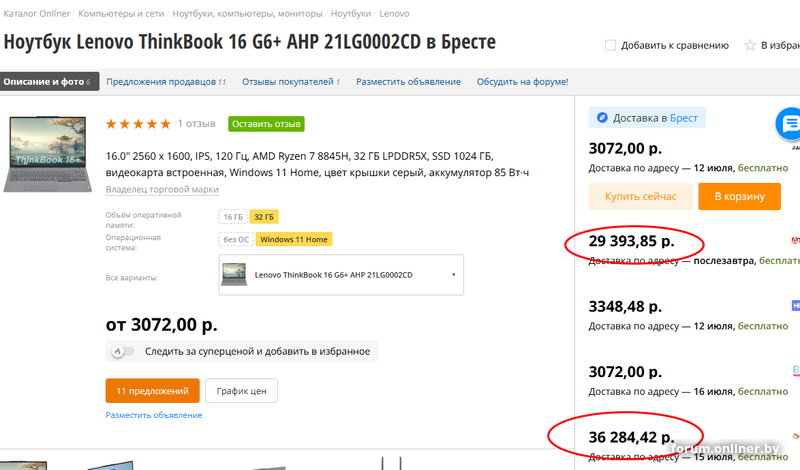Choose the Windows 11 Home option
The height and width of the screenshot is (470, 800).
point(293,239)
